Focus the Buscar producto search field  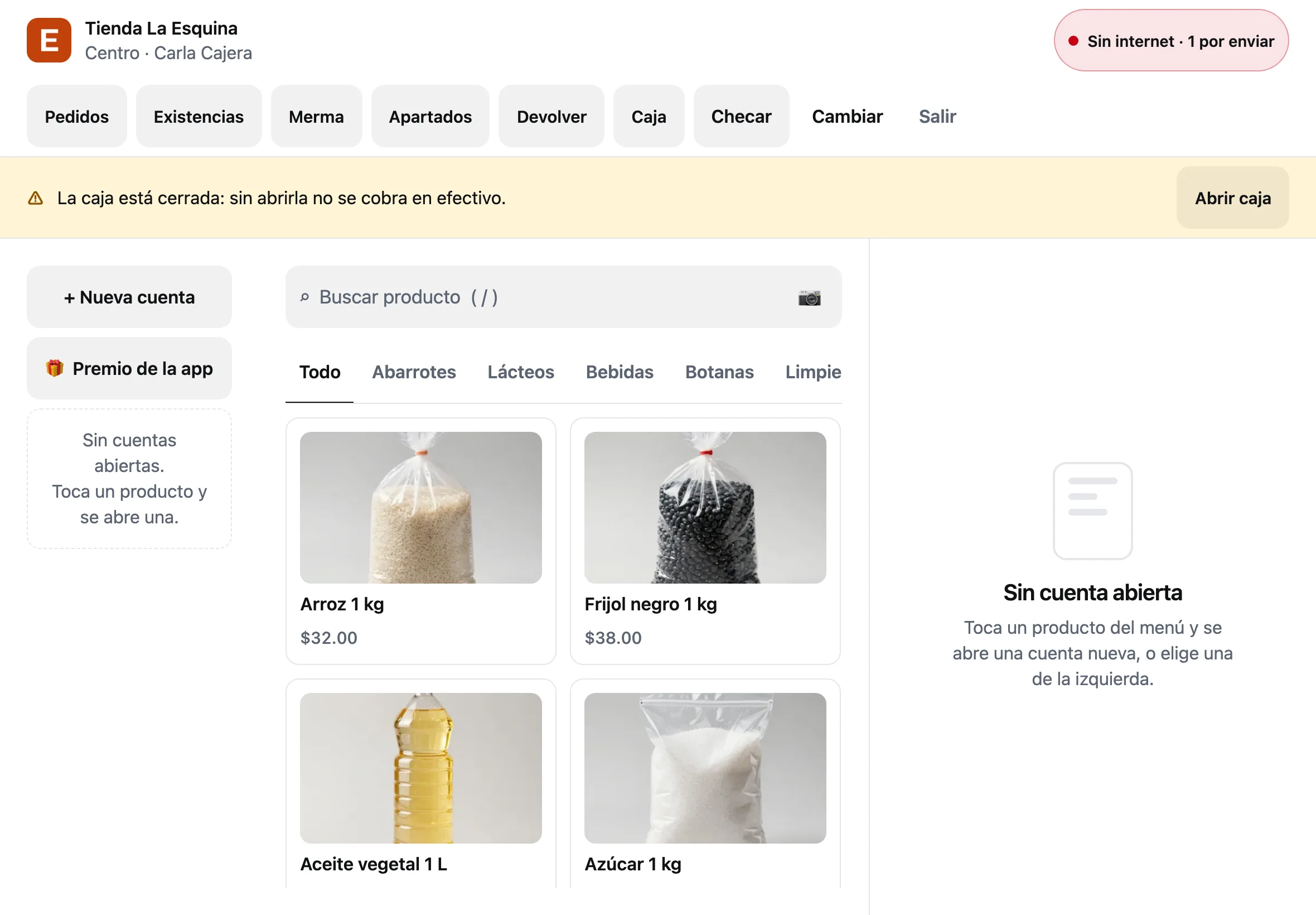[x=563, y=297]
